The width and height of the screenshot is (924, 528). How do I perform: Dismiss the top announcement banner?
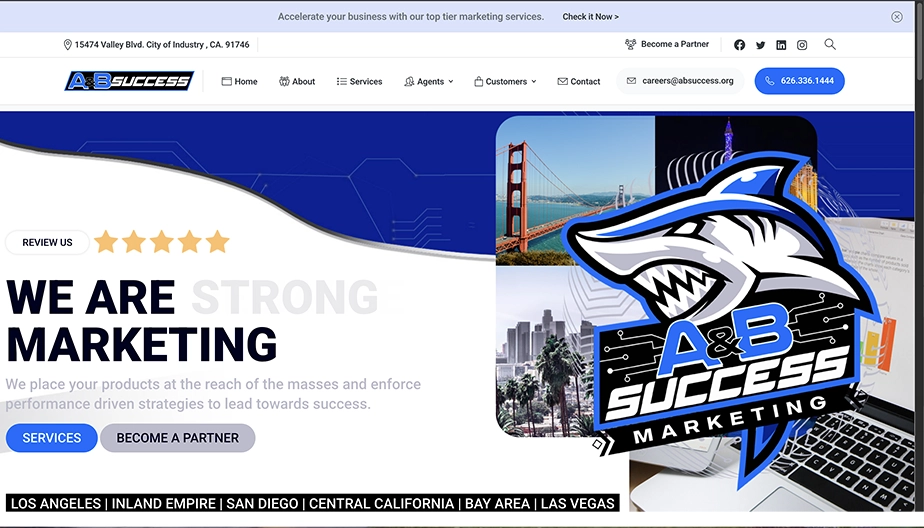pos(896,16)
